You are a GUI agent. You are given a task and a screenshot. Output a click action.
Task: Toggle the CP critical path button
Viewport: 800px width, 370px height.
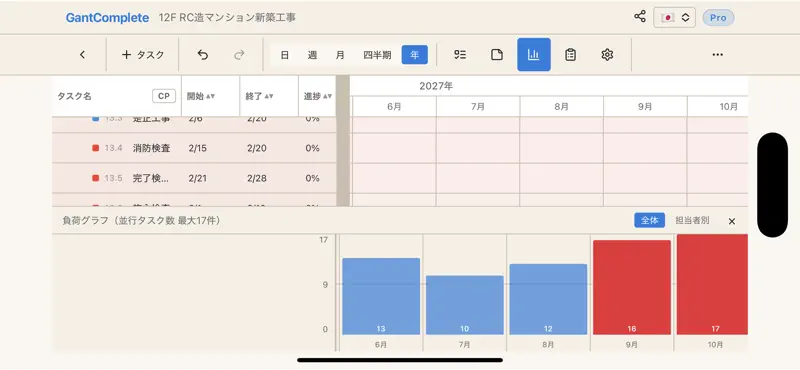click(x=164, y=96)
